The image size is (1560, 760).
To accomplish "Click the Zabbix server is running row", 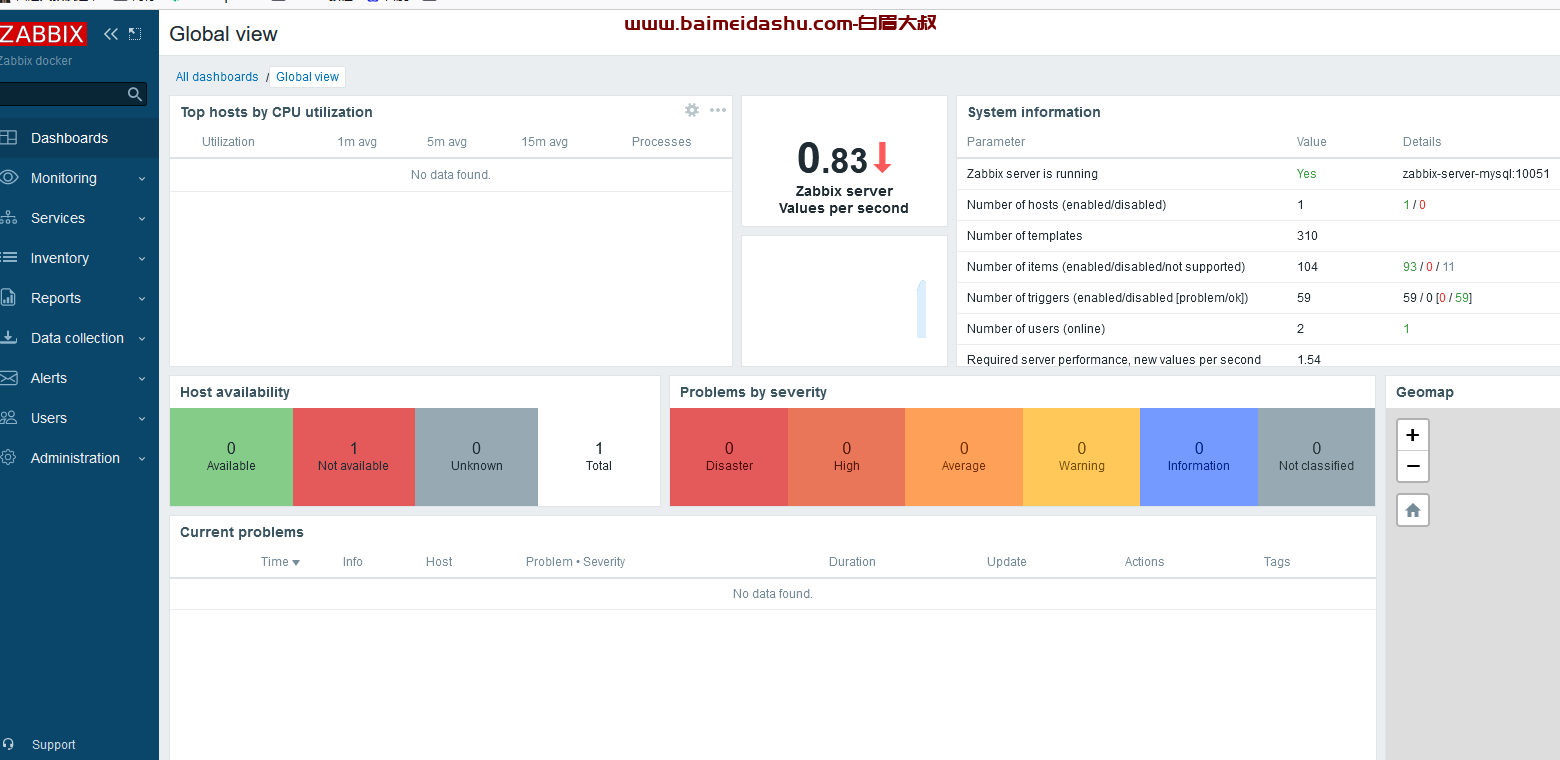I will (1258, 174).
